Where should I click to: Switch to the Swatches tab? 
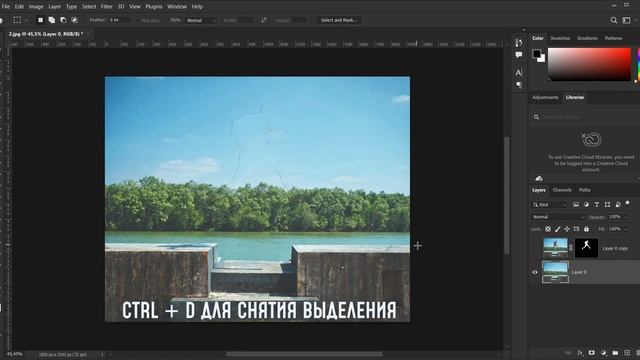click(x=560, y=38)
